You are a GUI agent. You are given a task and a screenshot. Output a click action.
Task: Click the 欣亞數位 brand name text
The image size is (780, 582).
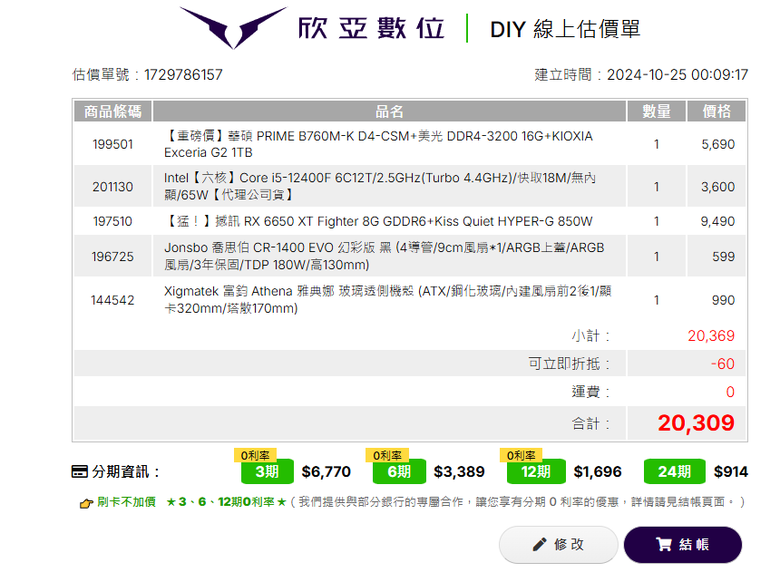coord(371,28)
